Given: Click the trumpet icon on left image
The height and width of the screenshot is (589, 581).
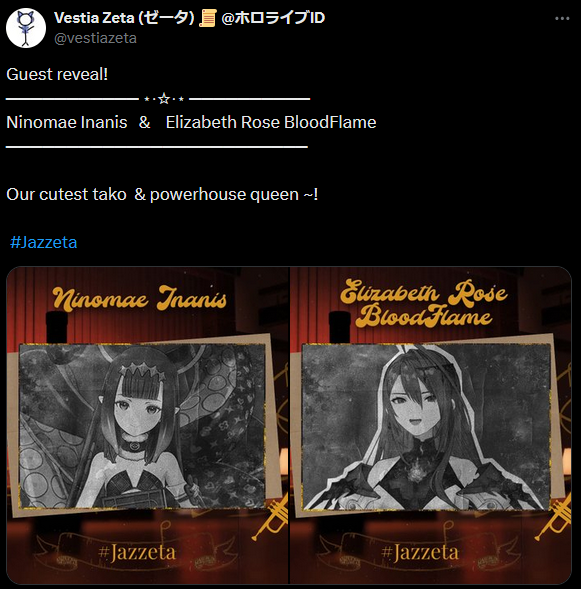Looking at the screenshot, I should point(270,517).
